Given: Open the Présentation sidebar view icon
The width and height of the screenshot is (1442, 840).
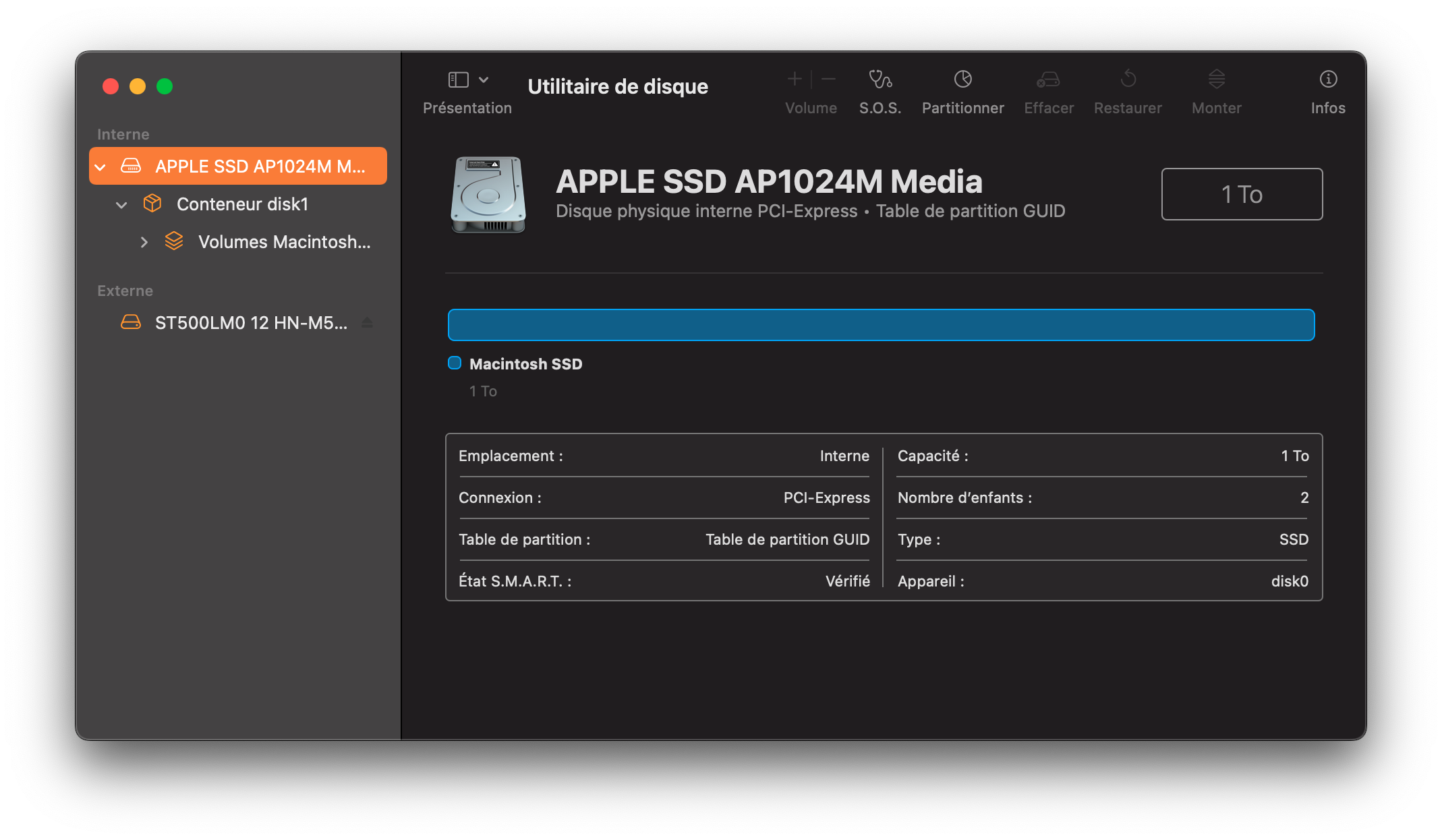Looking at the screenshot, I should (459, 80).
